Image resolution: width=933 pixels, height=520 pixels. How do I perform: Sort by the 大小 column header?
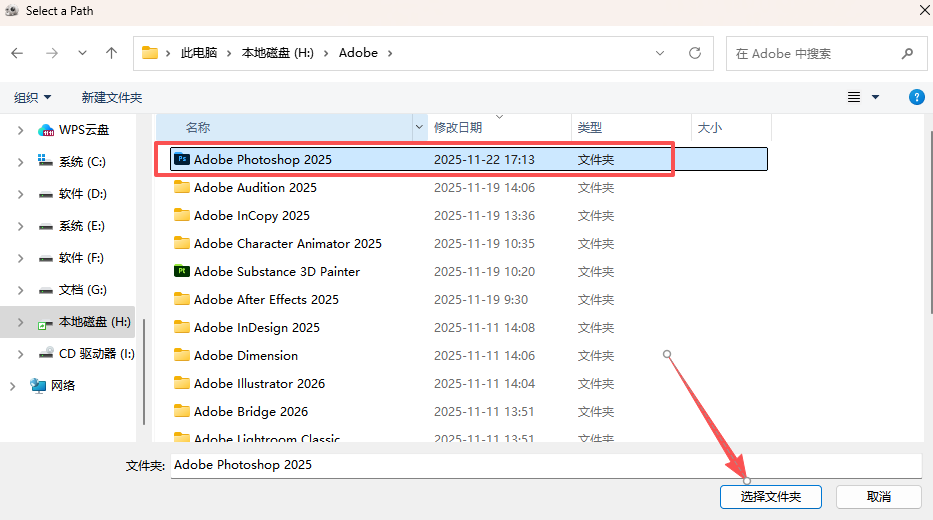click(731, 127)
